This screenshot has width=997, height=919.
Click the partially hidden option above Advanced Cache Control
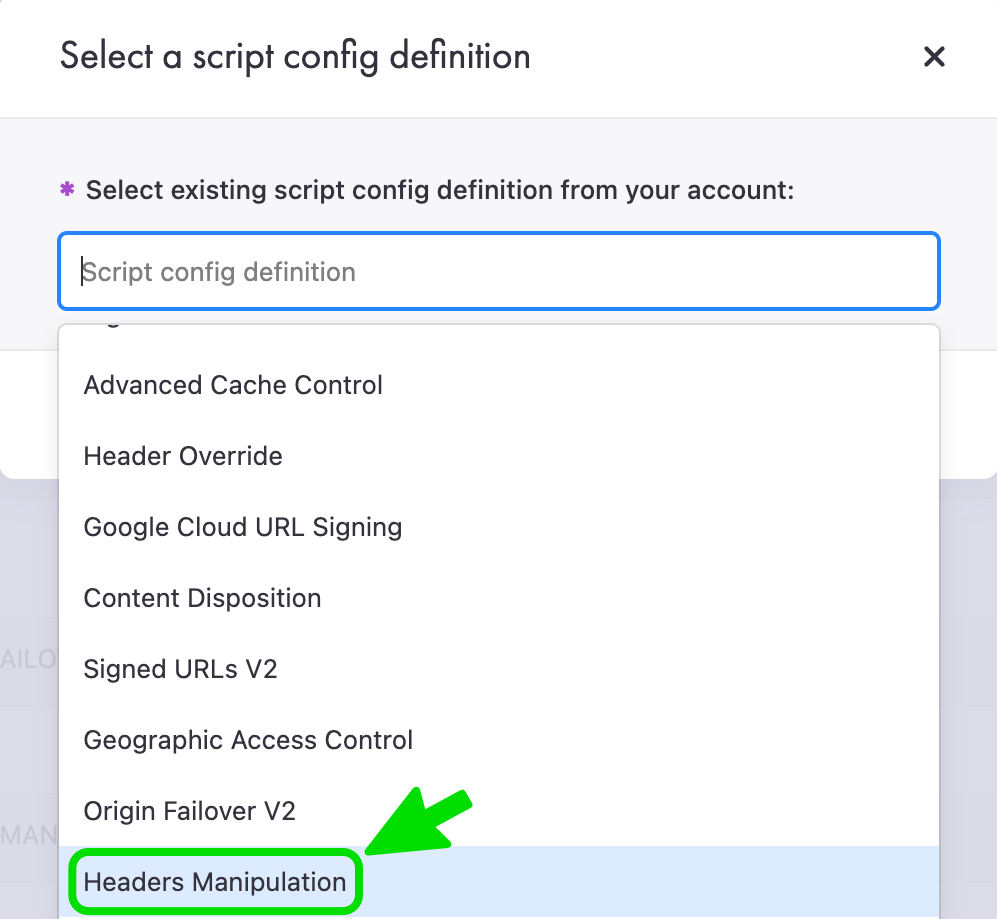pos(110,325)
